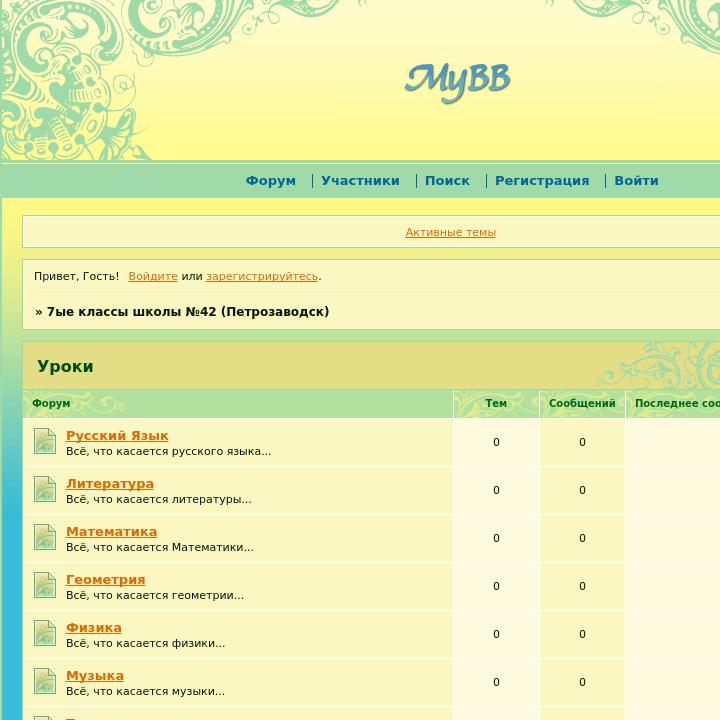
Task: Follow the зарегистрируйтесь link in the greeting
Action: tap(262, 276)
